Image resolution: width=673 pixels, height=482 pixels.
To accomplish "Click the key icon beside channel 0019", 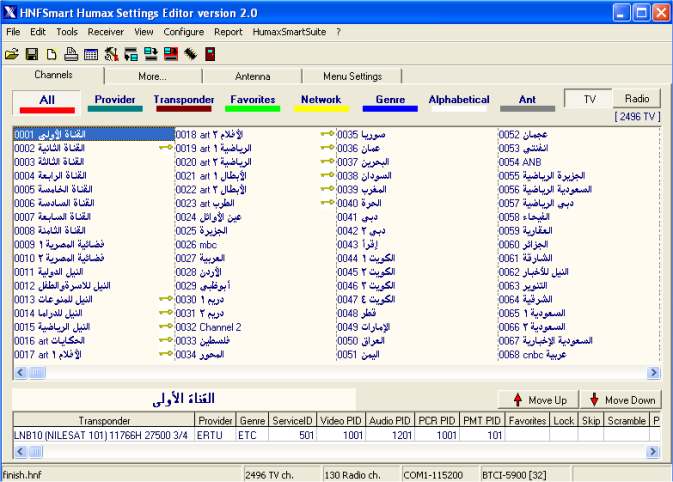I will point(166,148).
